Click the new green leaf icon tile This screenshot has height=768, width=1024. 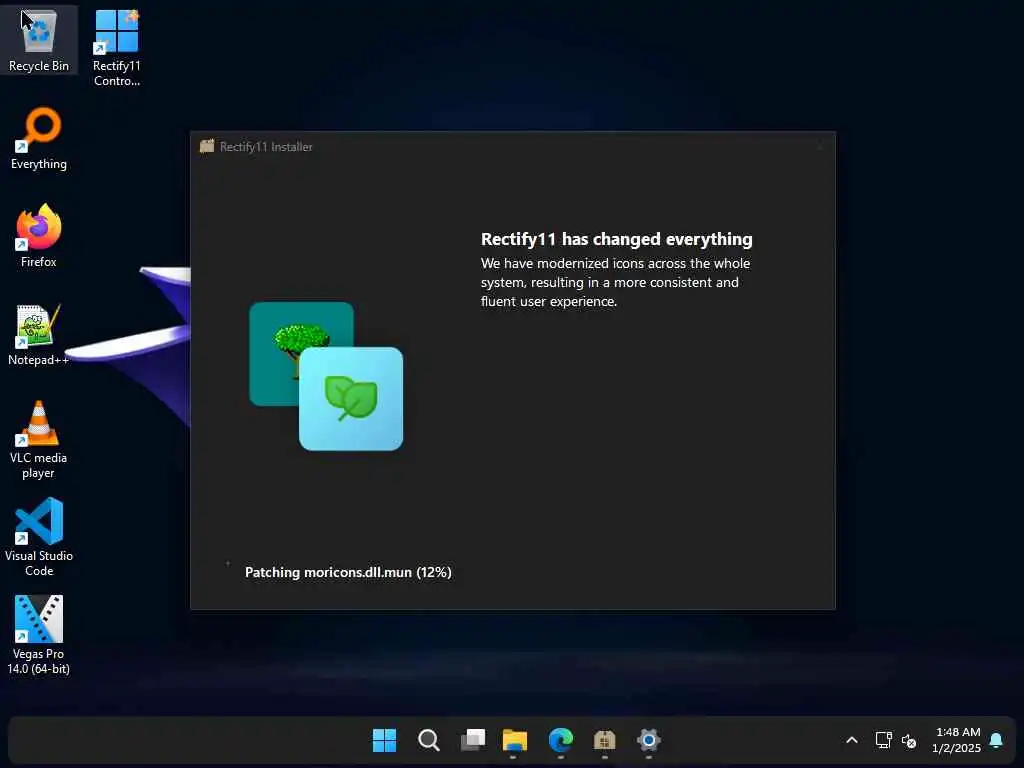[351, 399]
